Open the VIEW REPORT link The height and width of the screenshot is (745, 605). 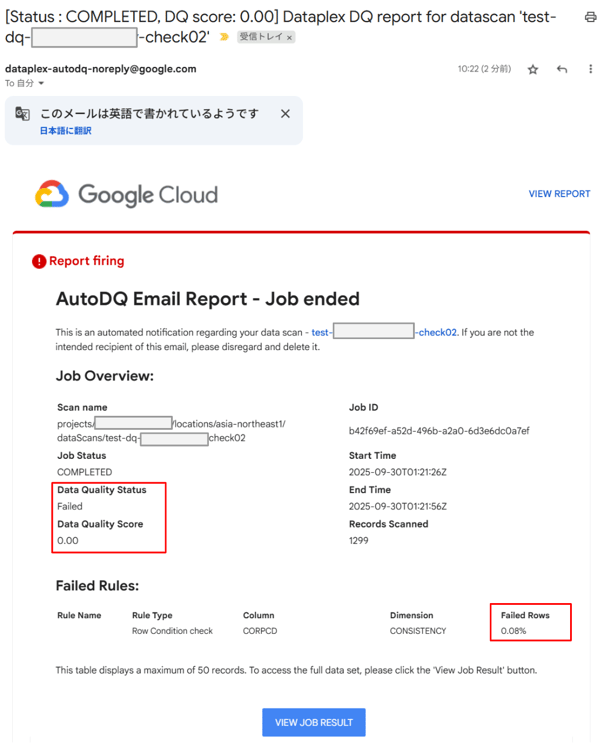point(559,194)
